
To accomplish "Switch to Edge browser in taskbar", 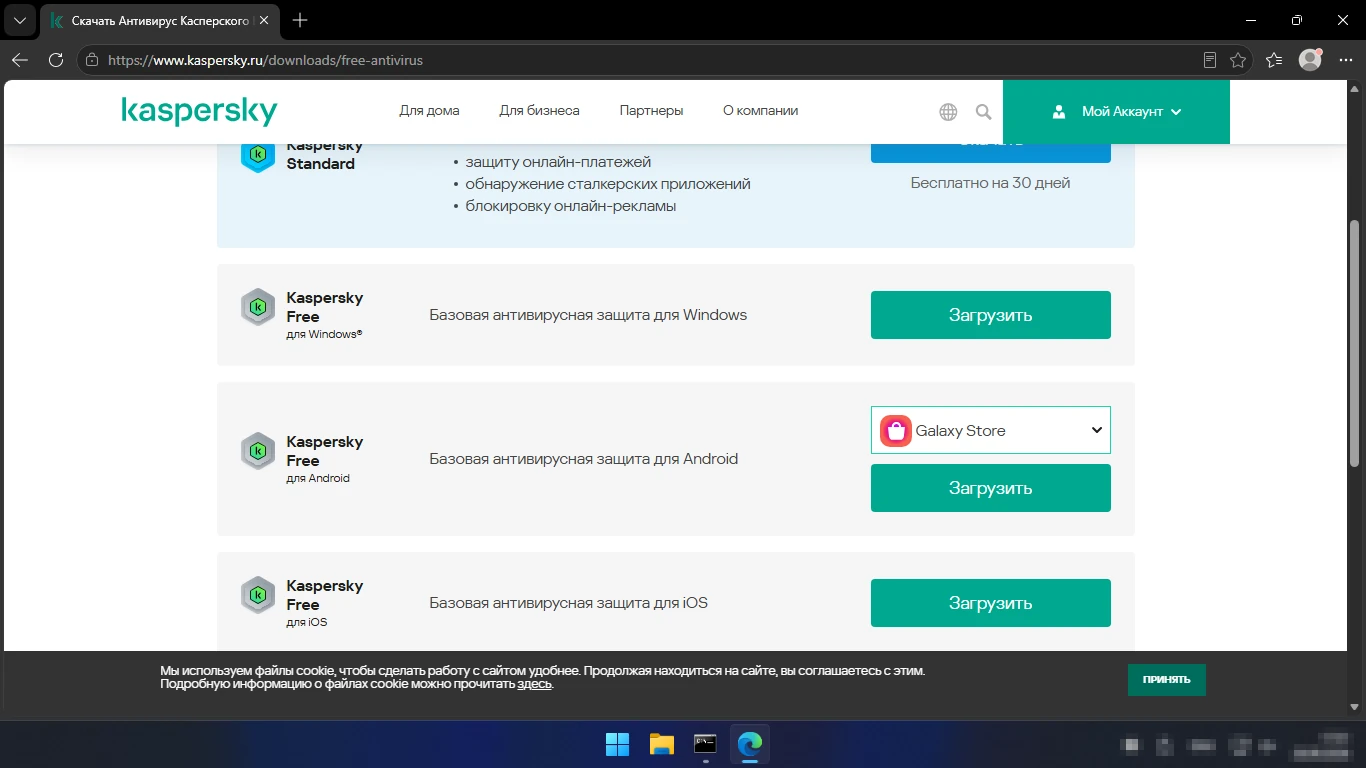I will tap(750, 744).
